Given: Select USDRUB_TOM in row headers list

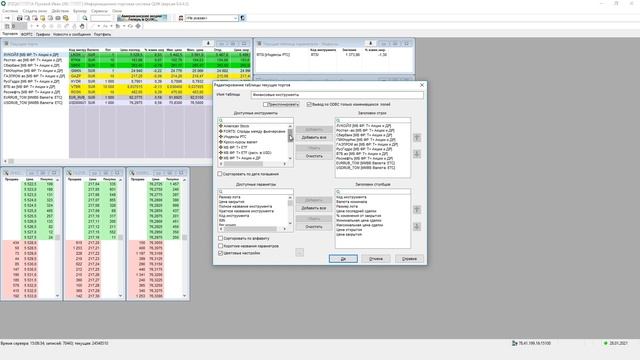Looking at the screenshot, I should [x=366, y=168].
